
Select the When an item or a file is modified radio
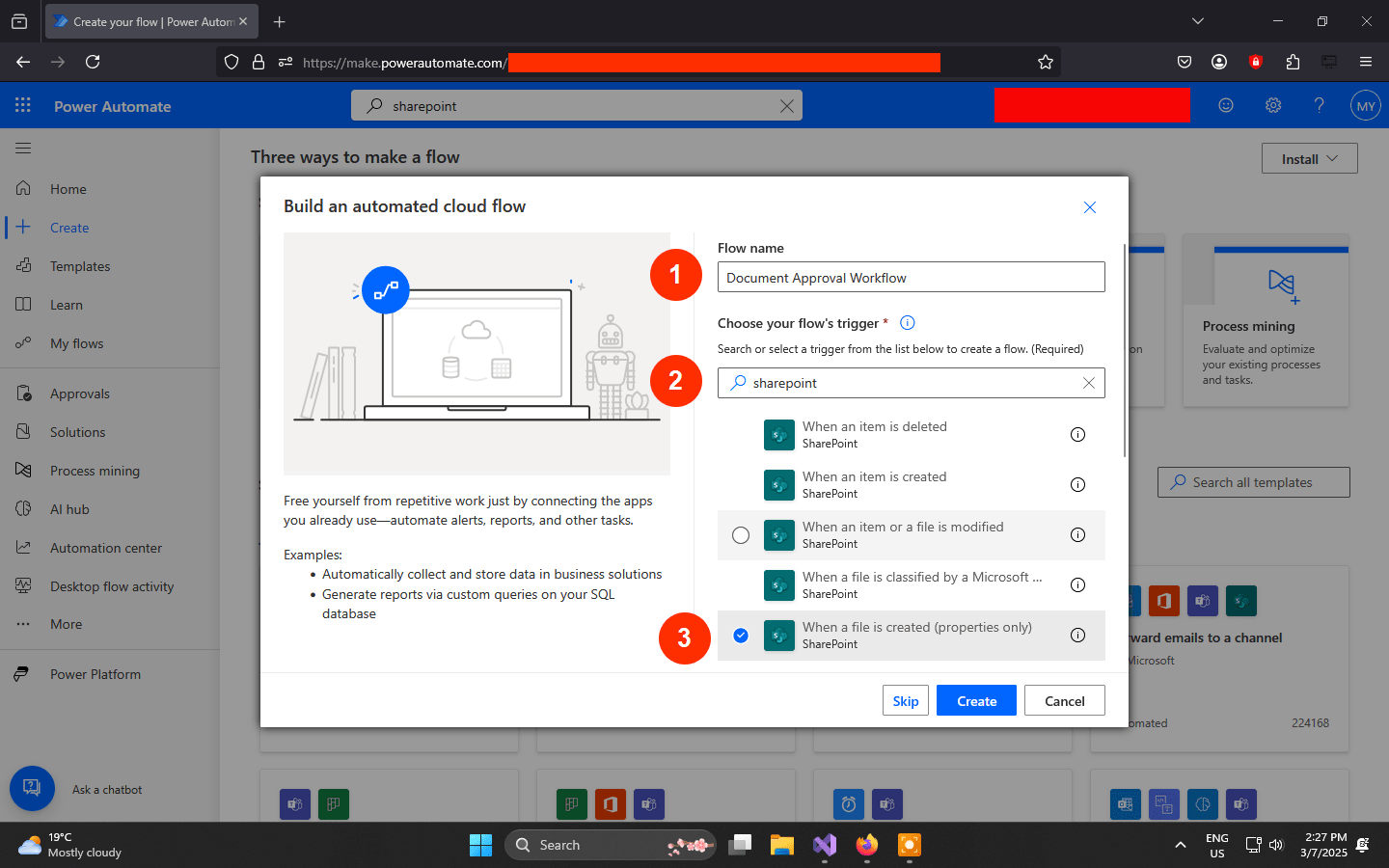[741, 535]
